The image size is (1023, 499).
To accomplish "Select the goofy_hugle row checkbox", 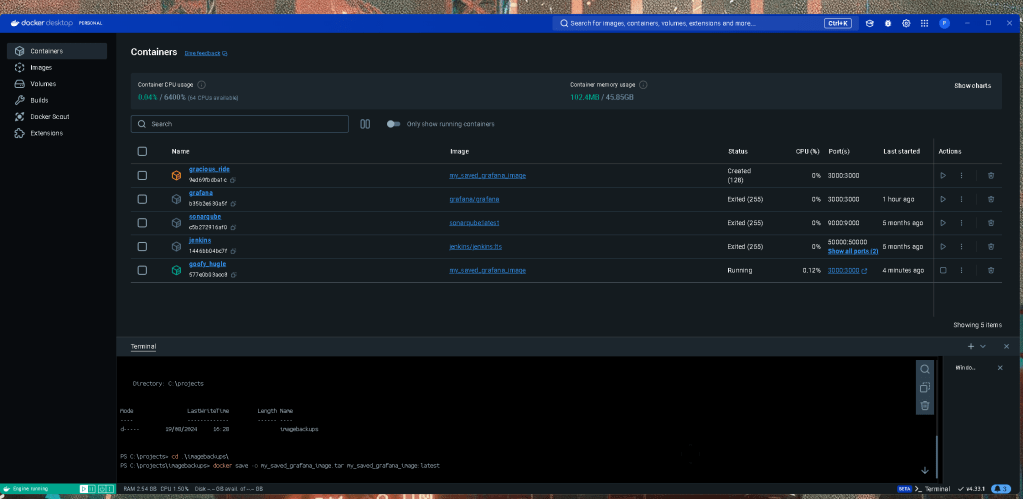I will coord(142,270).
